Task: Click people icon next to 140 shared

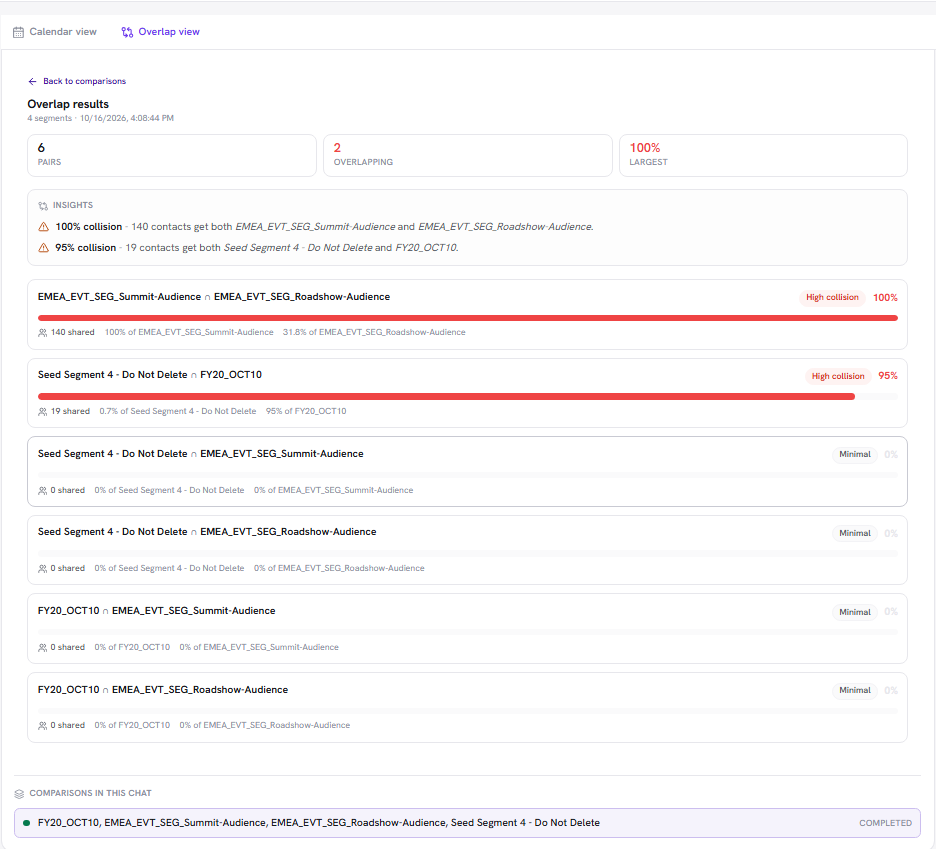Action: pos(42,333)
